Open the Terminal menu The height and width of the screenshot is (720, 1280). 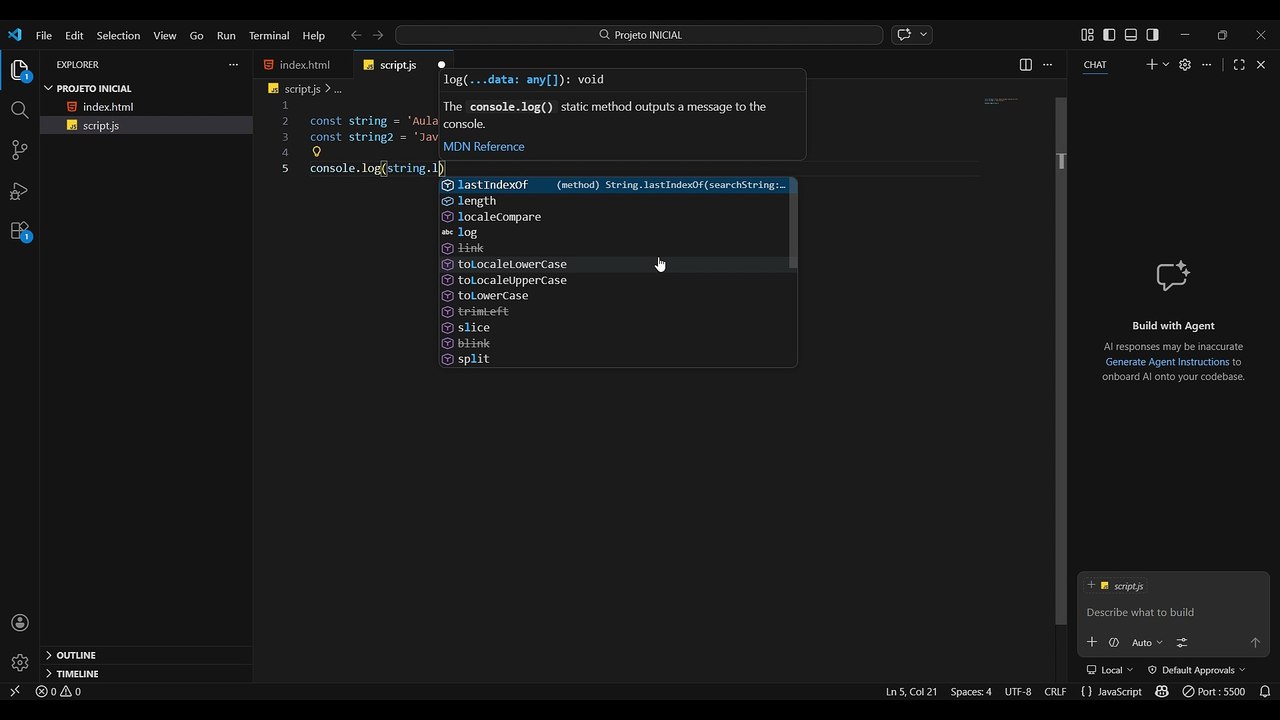(269, 35)
